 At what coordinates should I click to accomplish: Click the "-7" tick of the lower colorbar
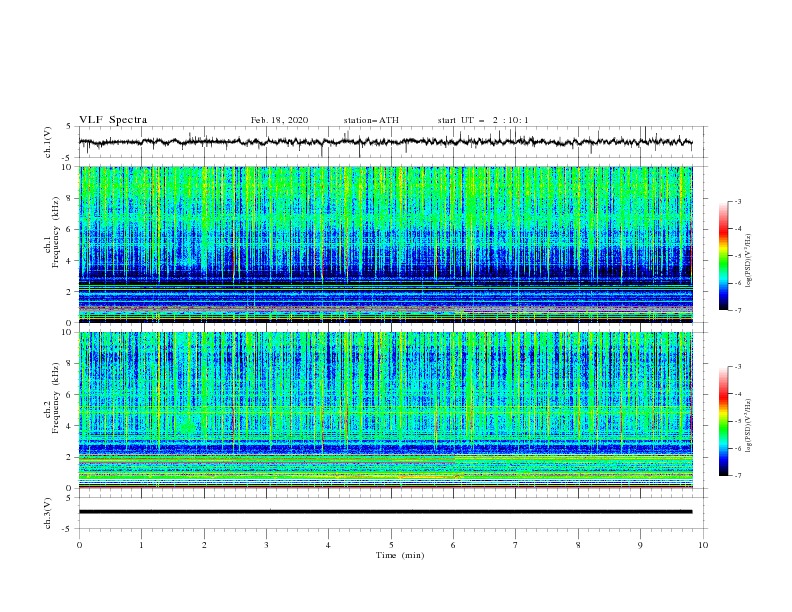pyautogui.click(x=737, y=476)
